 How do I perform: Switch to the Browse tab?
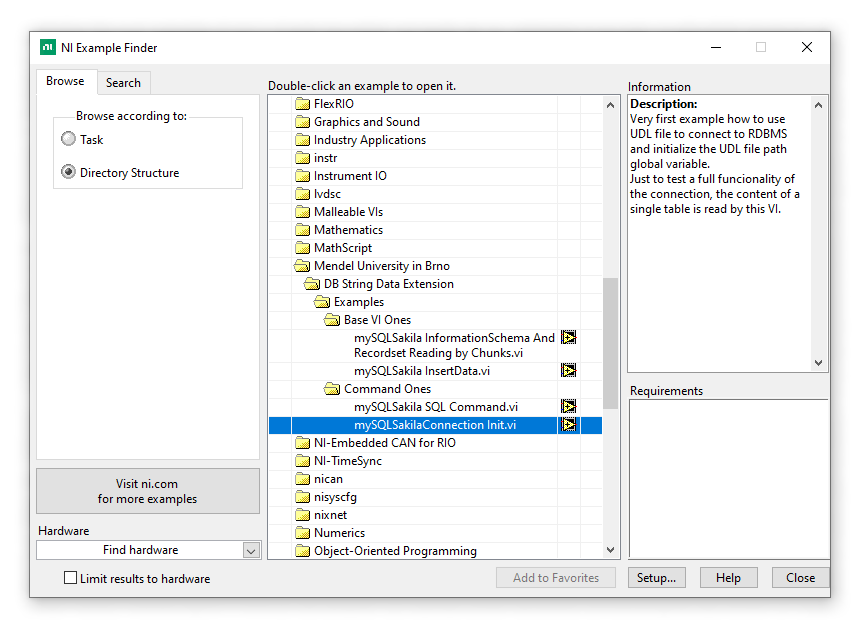point(65,82)
